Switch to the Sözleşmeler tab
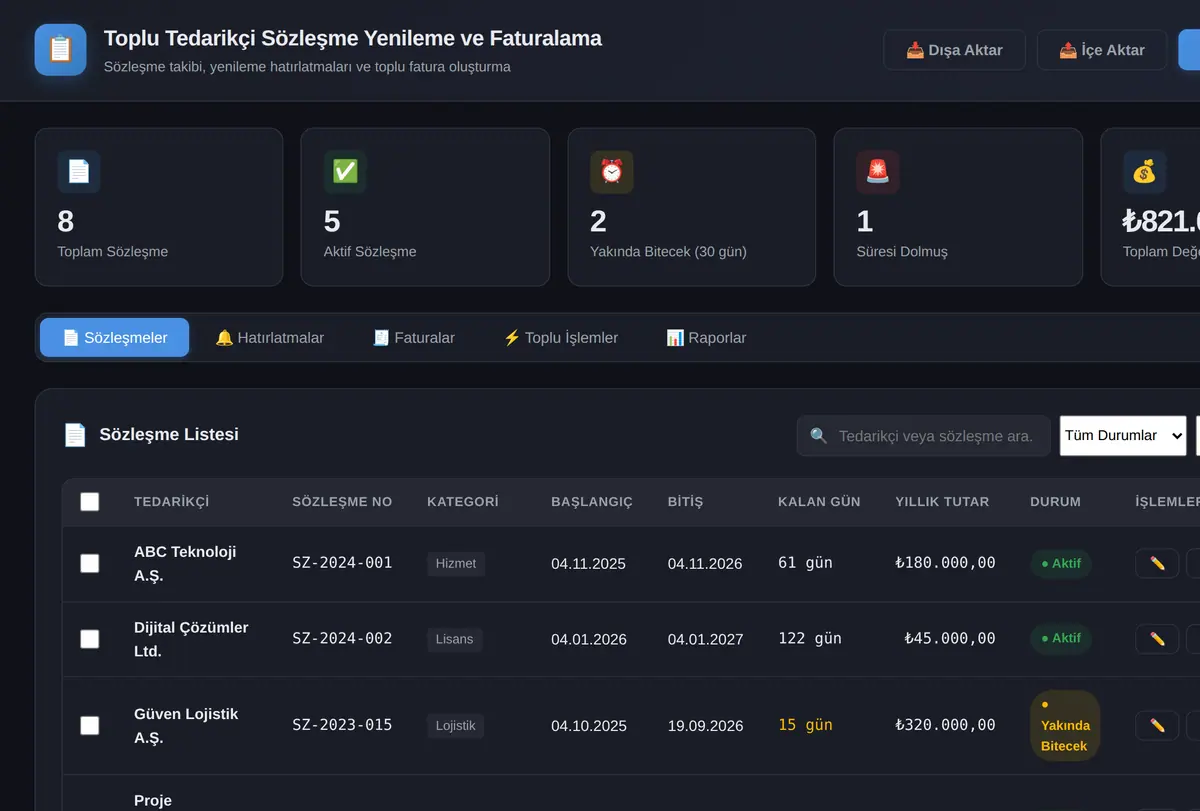 115,338
